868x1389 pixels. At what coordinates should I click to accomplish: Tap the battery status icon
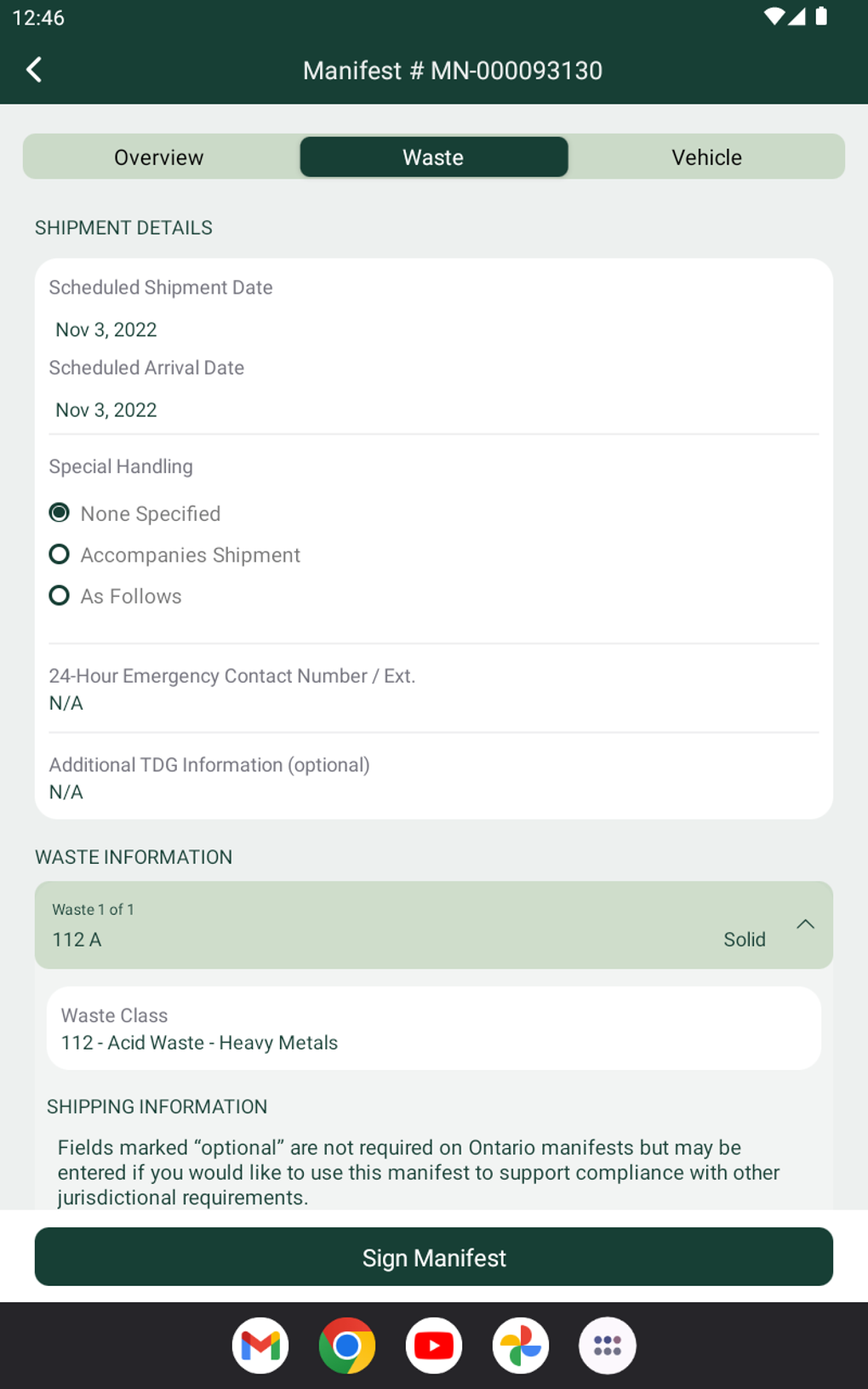coord(821,17)
